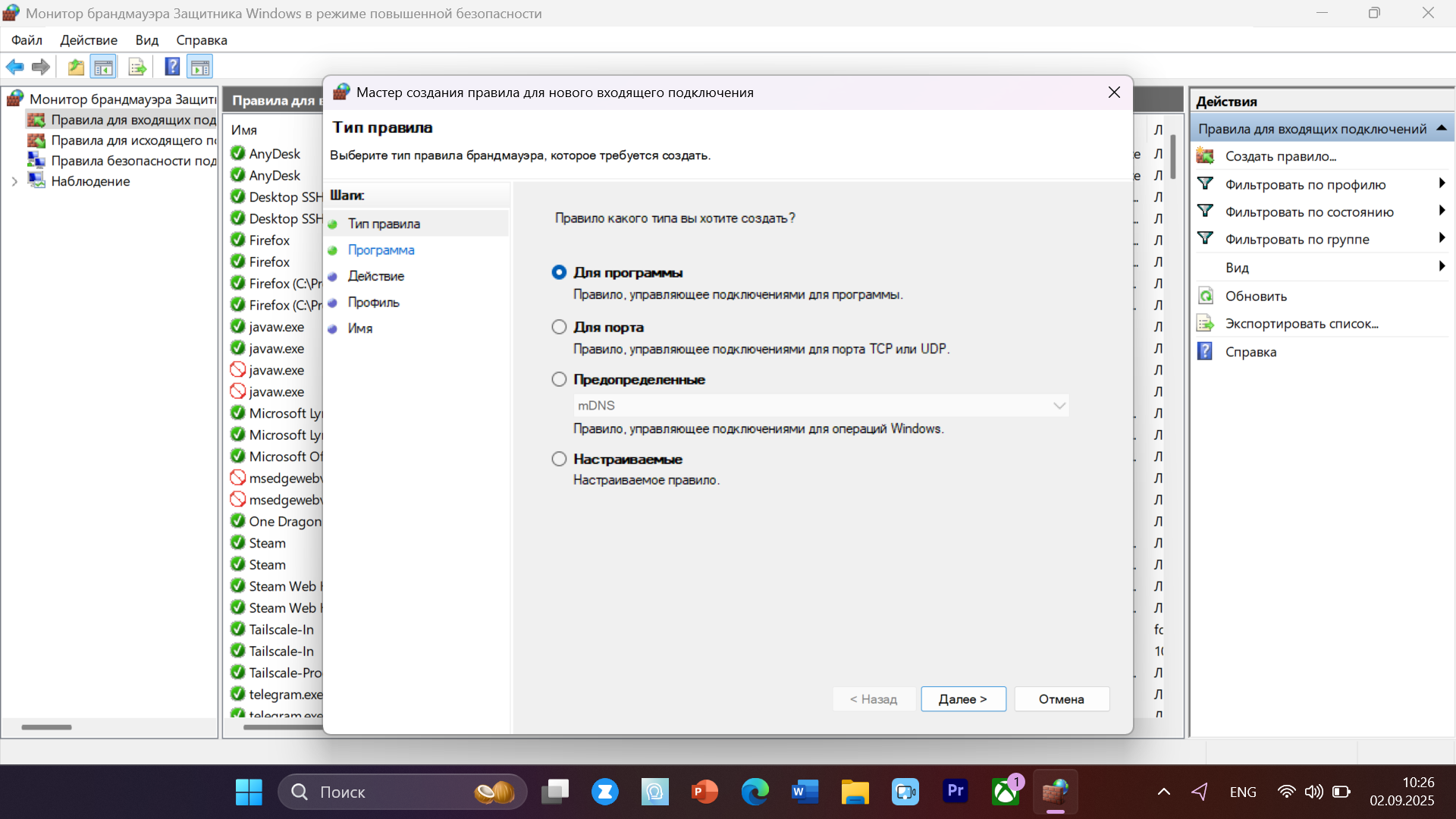Open the 'Действие' menu
1456x819 pixels.
pyautogui.click(x=89, y=40)
